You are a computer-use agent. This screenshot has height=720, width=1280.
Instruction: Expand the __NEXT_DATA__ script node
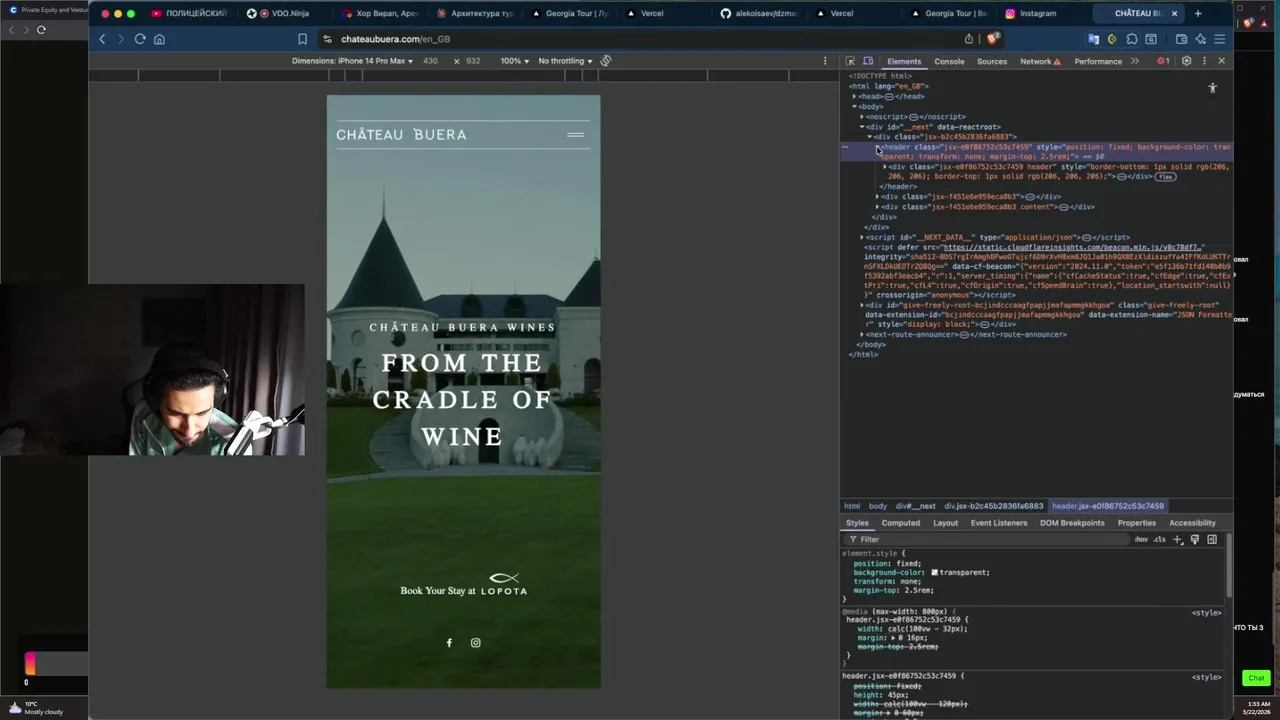[x=862, y=237]
